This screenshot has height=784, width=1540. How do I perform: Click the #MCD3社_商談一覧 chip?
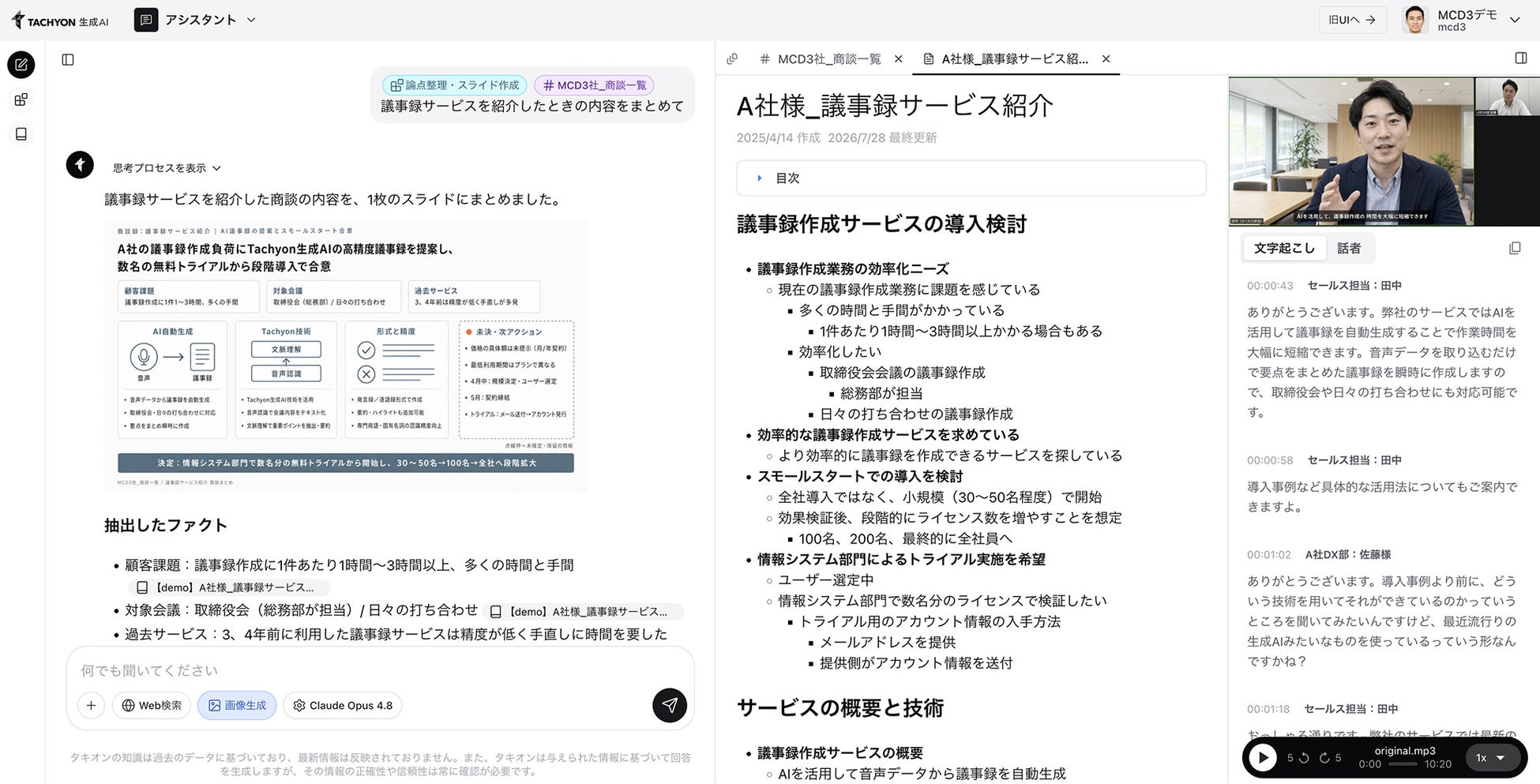coord(595,85)
